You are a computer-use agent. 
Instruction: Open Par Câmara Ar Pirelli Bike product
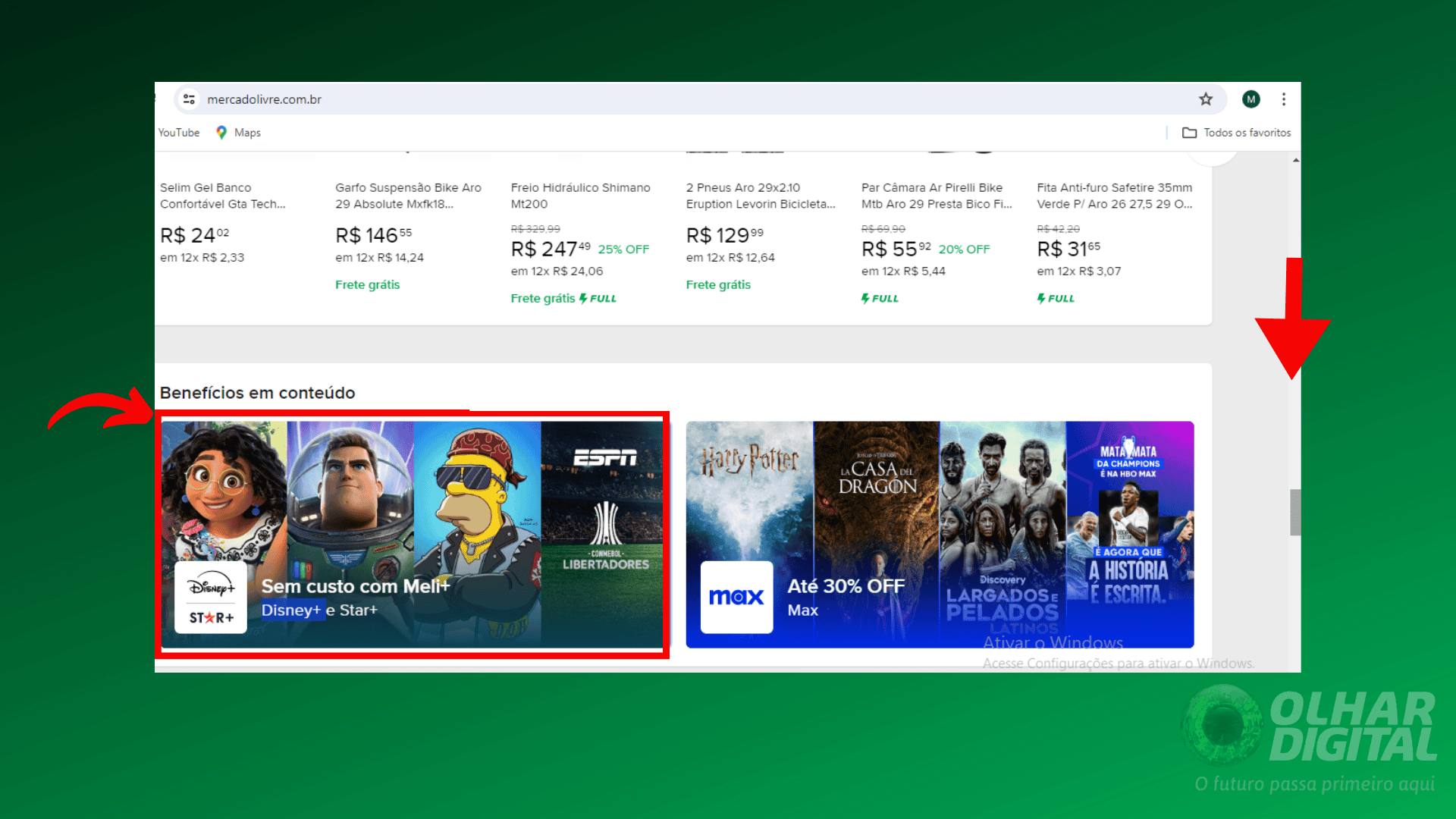937,196
